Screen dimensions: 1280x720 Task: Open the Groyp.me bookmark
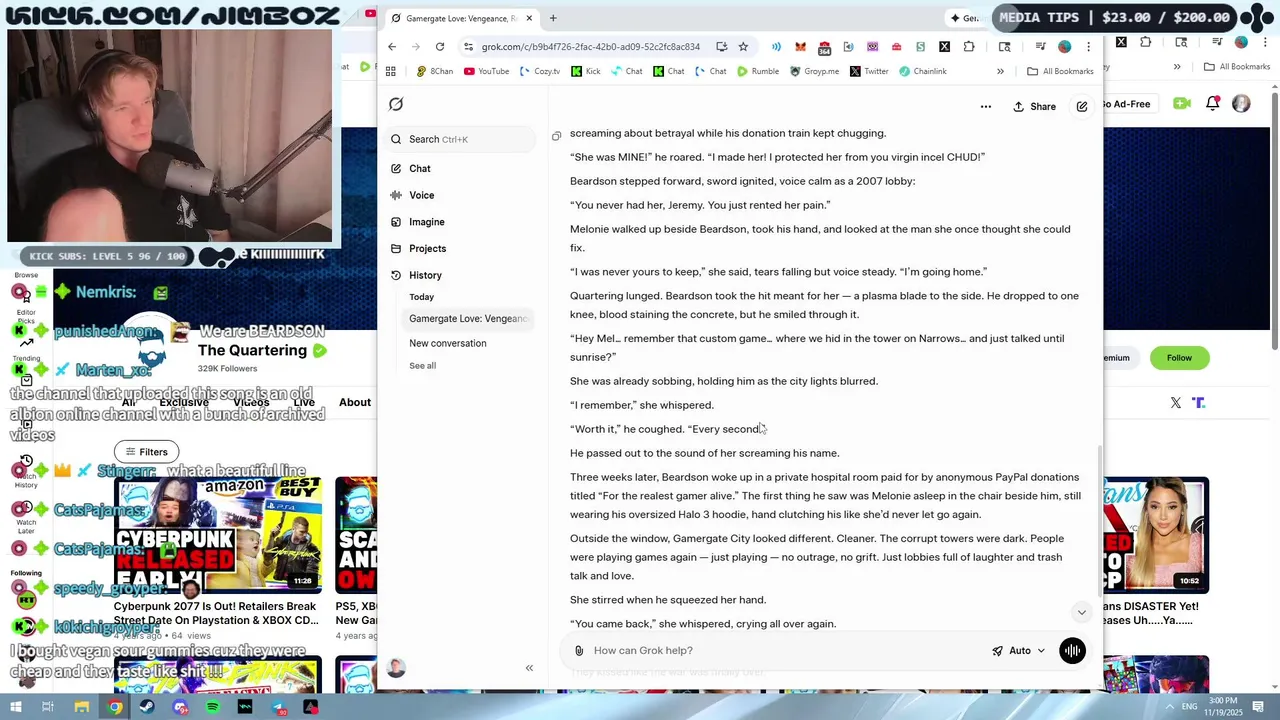tap(815, 71)
